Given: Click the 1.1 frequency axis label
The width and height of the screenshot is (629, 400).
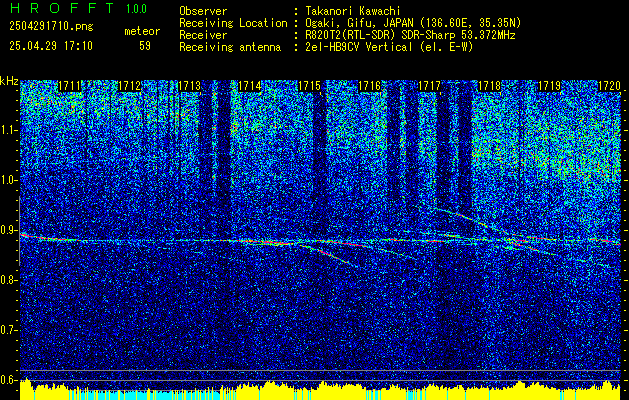Looking at the screenshot, I should [8, 130].
